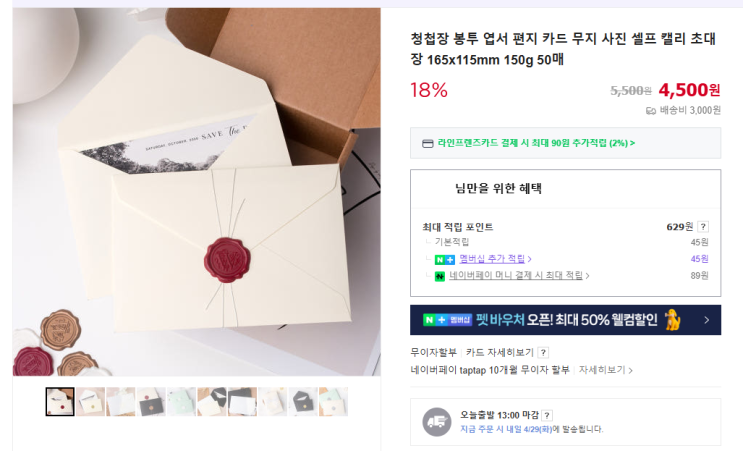The image size is (743, 451).
Task: Click the question mark next to 카드 자세히보기
Action: [x=544, y=352]
